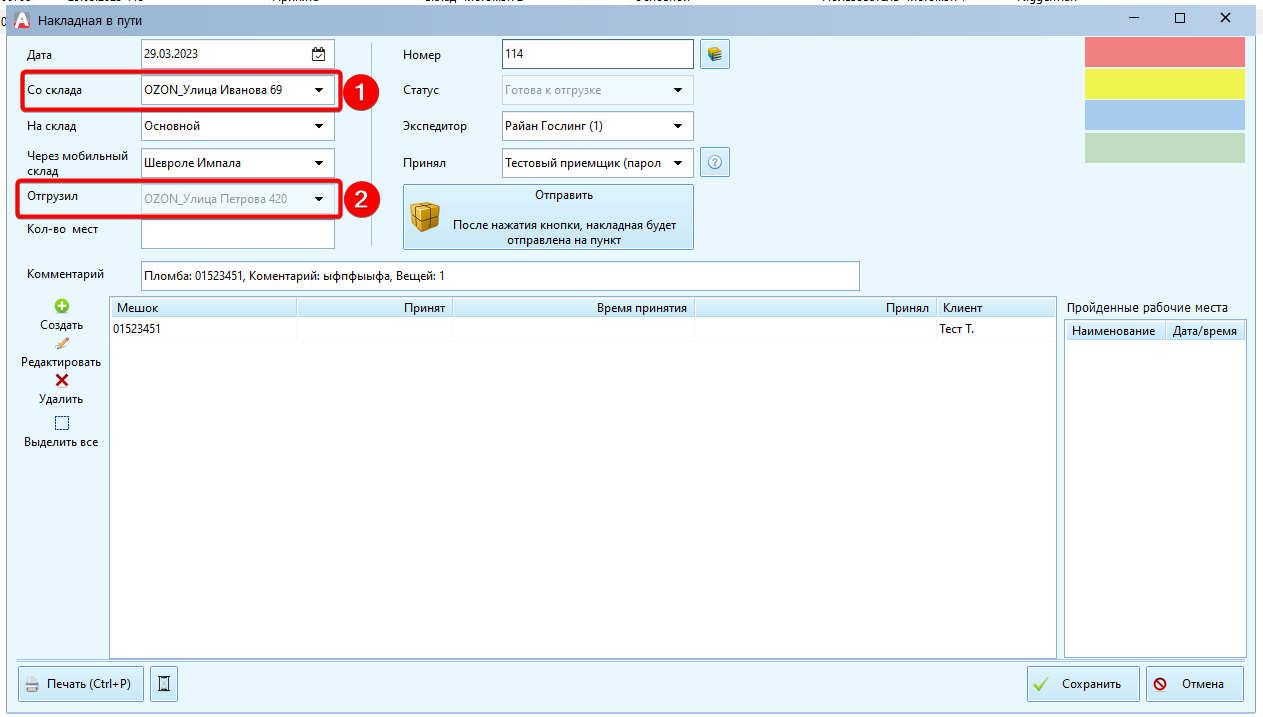The width and height of the screenshot is (1263, 717).
Task: Expand the Со склада dropdown
Action: pos(319,90)
